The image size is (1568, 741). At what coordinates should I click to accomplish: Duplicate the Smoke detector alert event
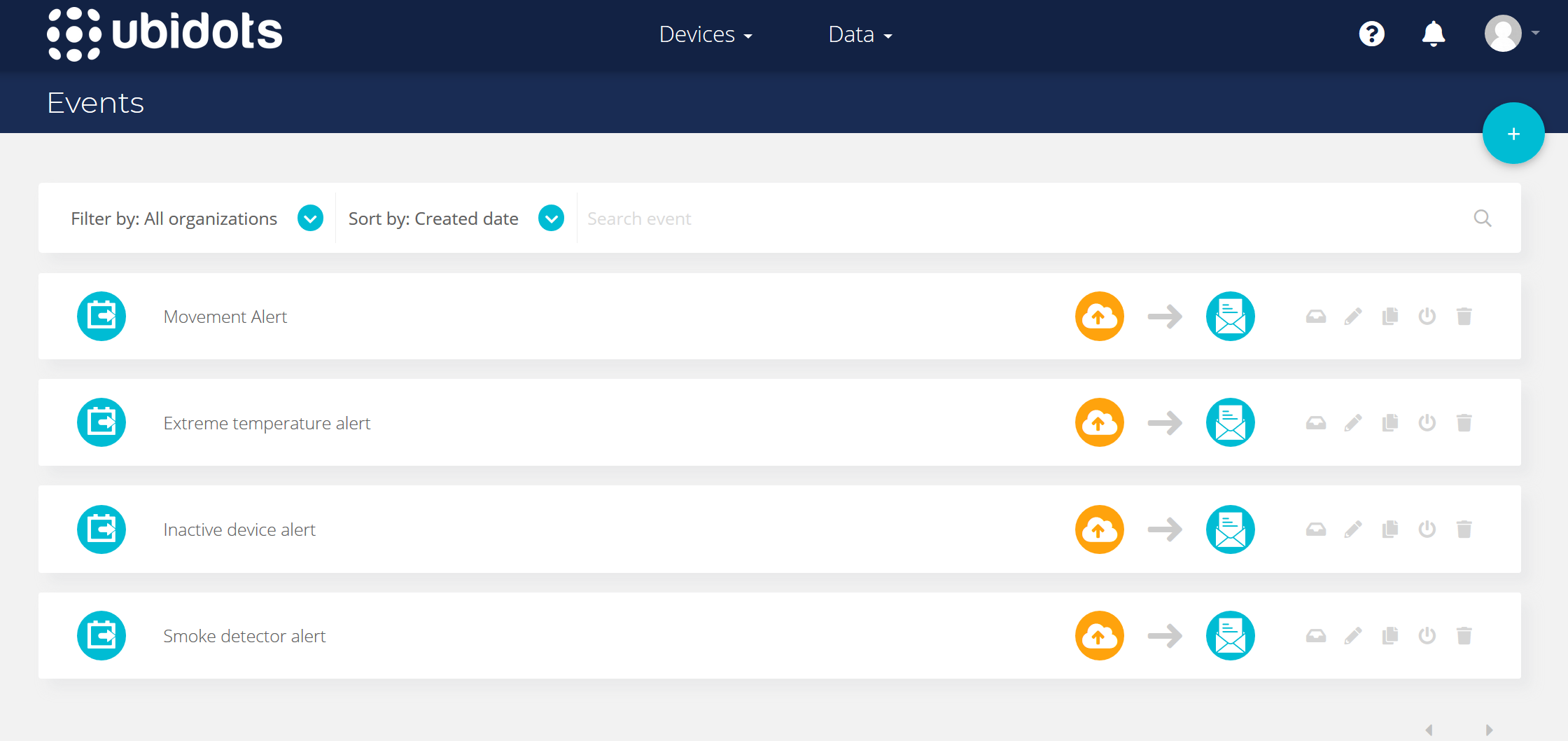tap(1390, 636)
